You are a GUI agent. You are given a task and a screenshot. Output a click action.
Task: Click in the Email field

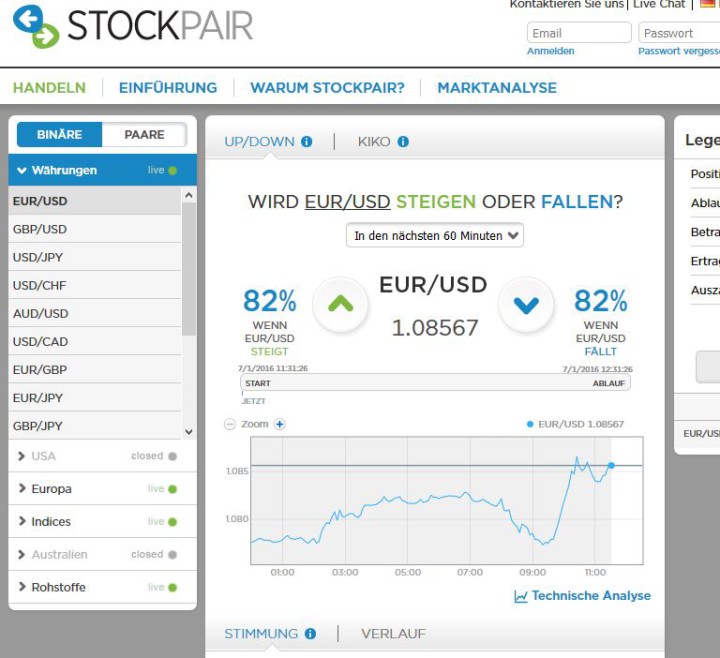(579, 33)
